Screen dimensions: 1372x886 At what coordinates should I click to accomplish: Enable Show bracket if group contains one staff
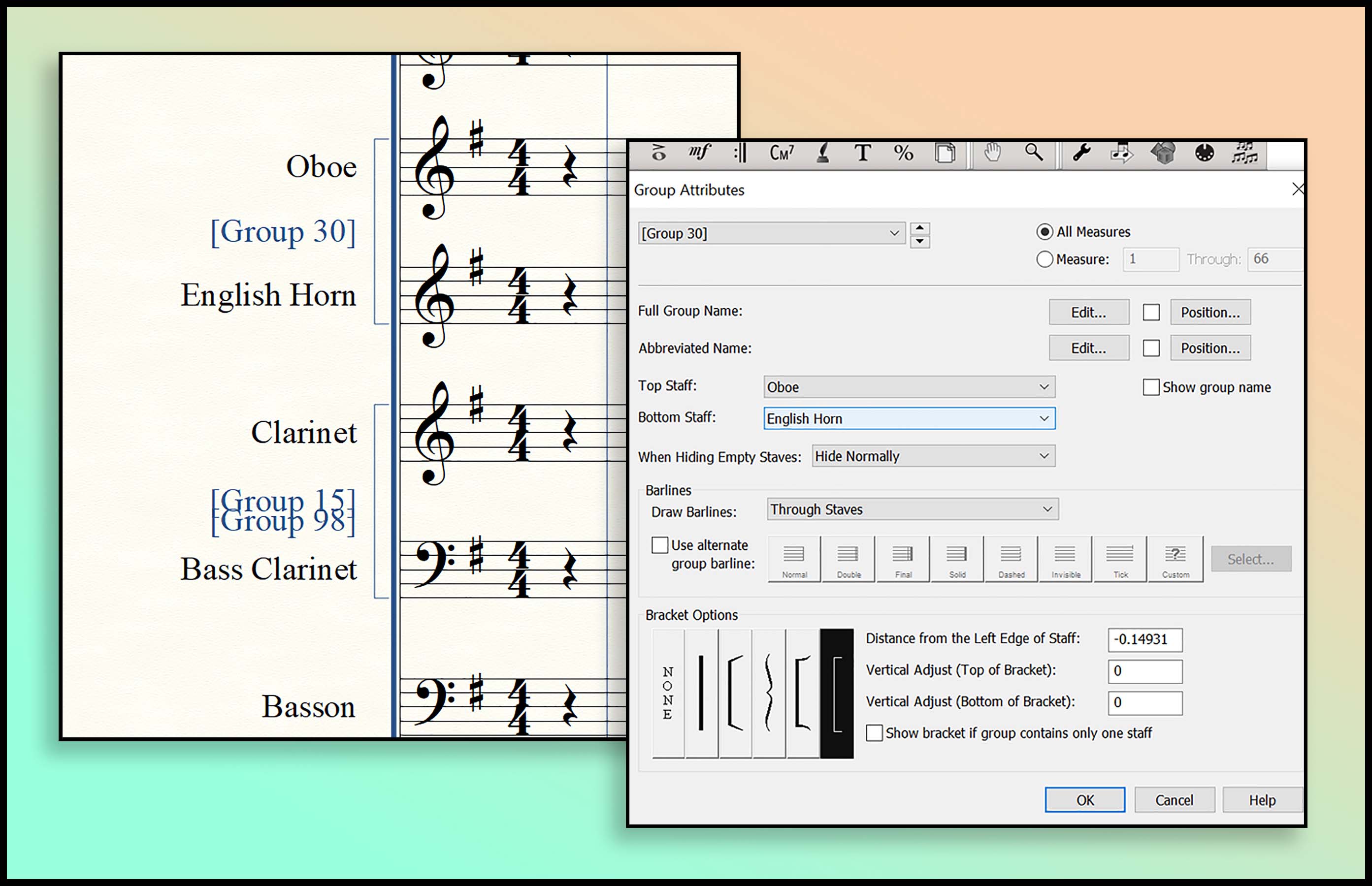874,733
